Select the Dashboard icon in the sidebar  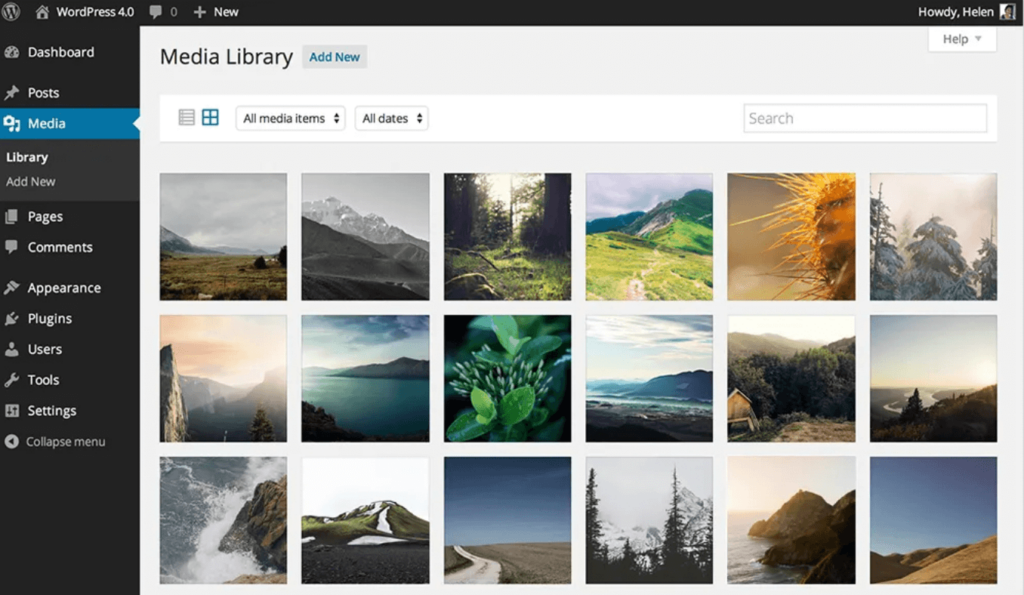11,52
